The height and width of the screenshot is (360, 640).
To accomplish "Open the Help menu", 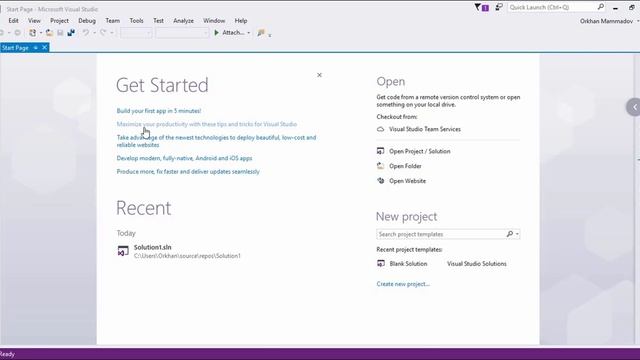I will coord(241,20).
